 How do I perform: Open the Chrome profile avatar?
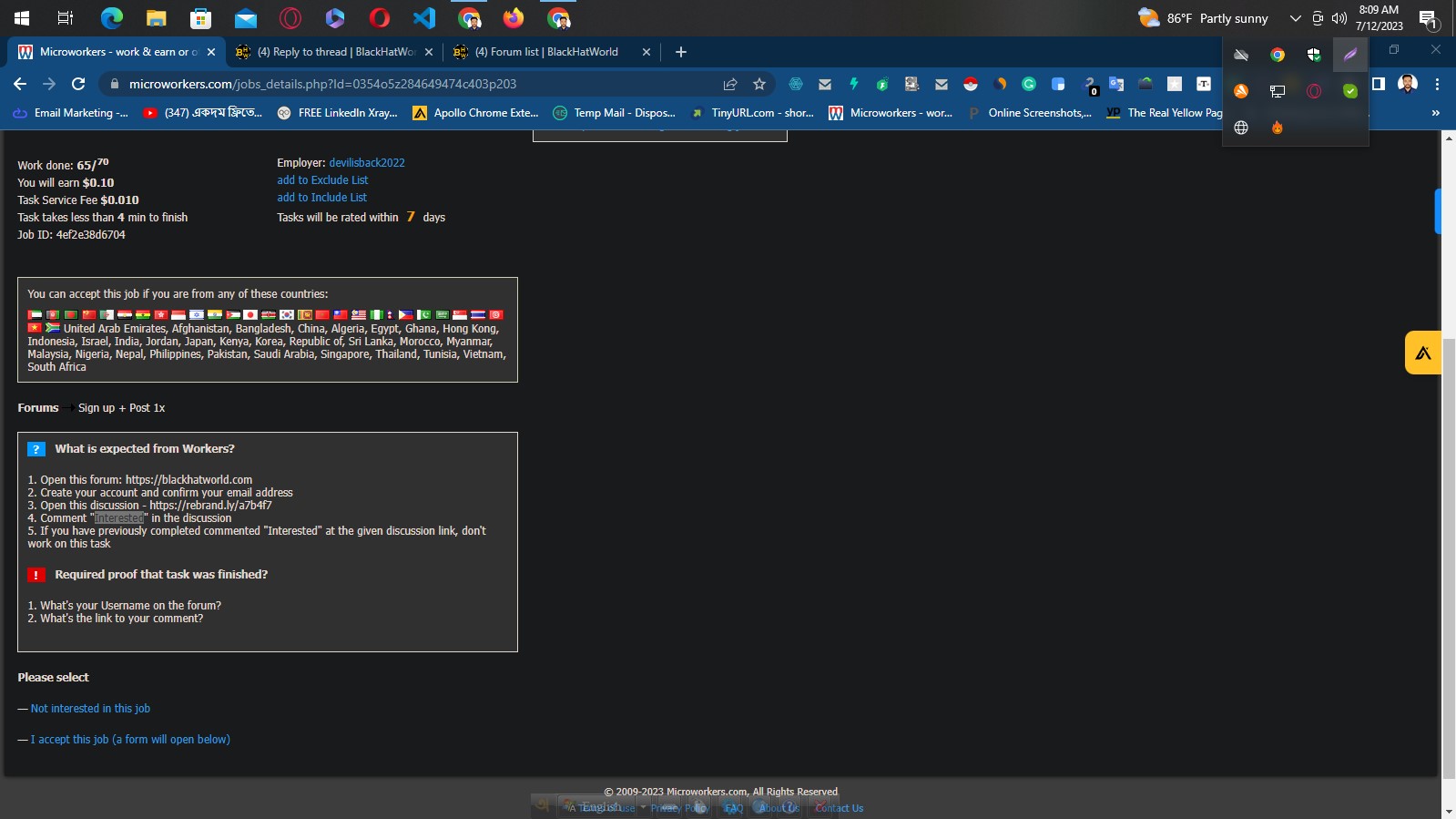click(1408, 84)
